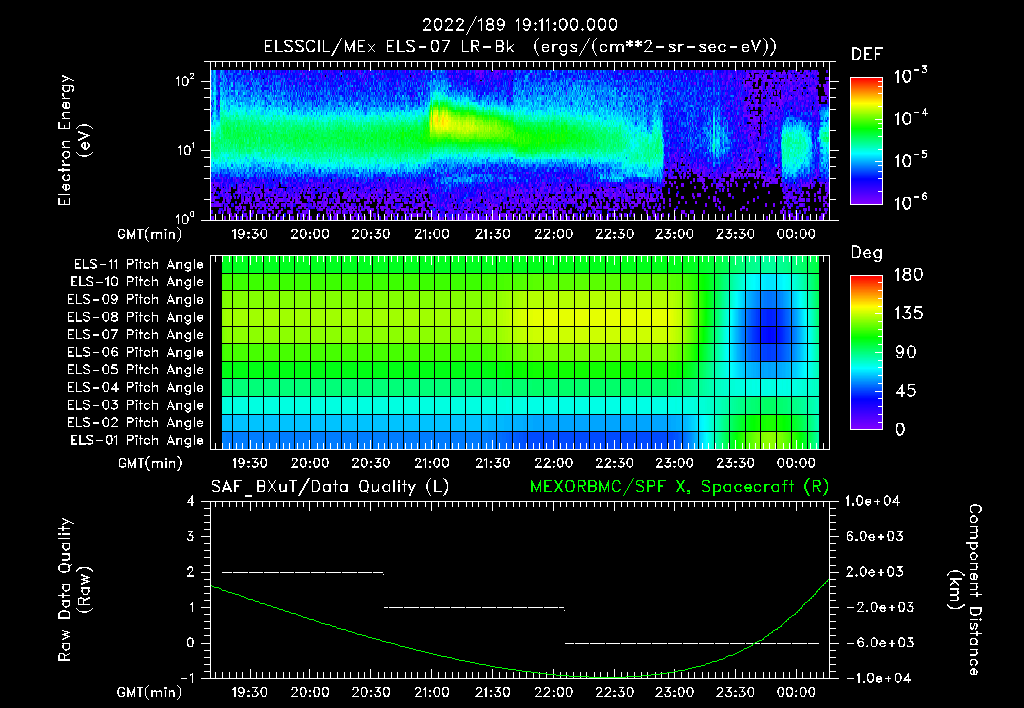Screen dimensions: 1024x708
Task: Click the ELS-11 Pitch Angle row label
Action: coord(138,265)
